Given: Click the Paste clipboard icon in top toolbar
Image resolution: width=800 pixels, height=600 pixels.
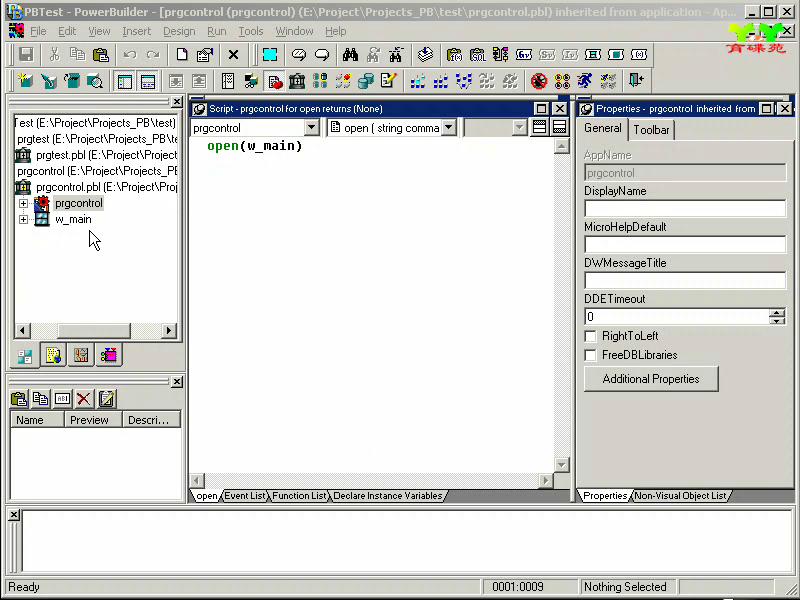Looking at the screenshot, I should coord(101,55).
